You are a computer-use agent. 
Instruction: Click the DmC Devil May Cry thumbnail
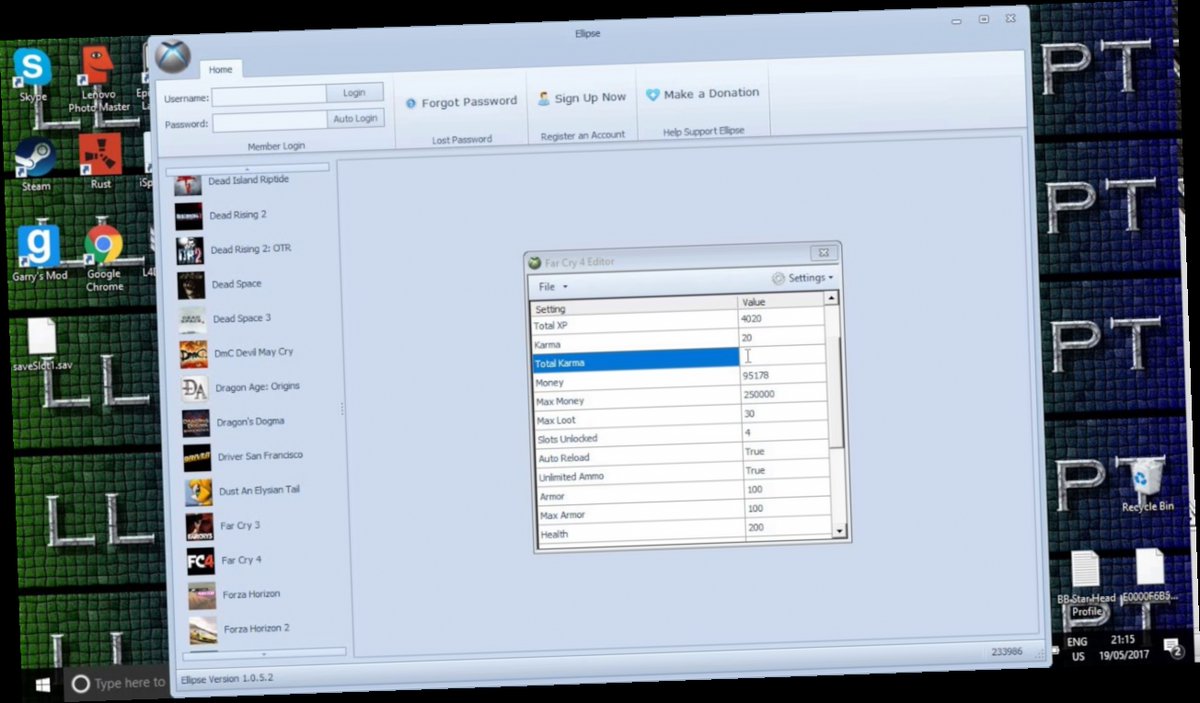pyautogui.click(x=194, y=353)
